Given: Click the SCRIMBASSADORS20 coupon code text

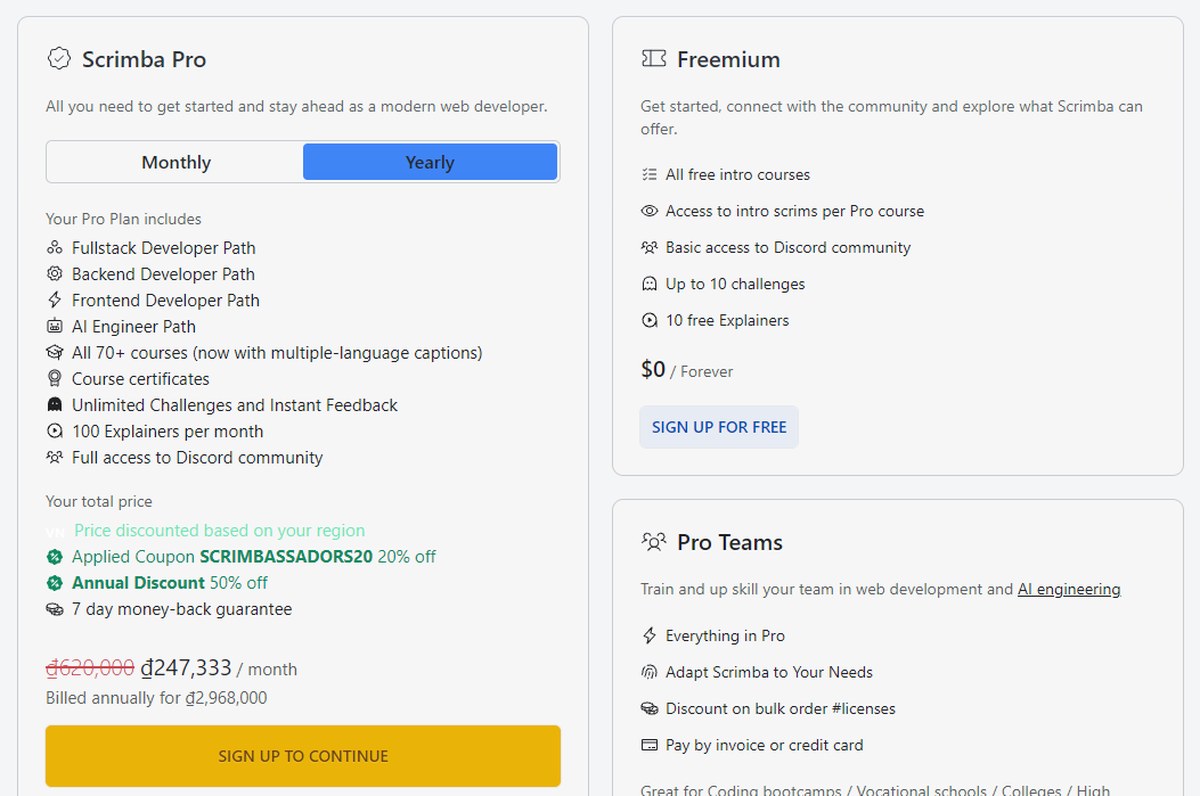Looking at the screenshot, I should 286,557.
